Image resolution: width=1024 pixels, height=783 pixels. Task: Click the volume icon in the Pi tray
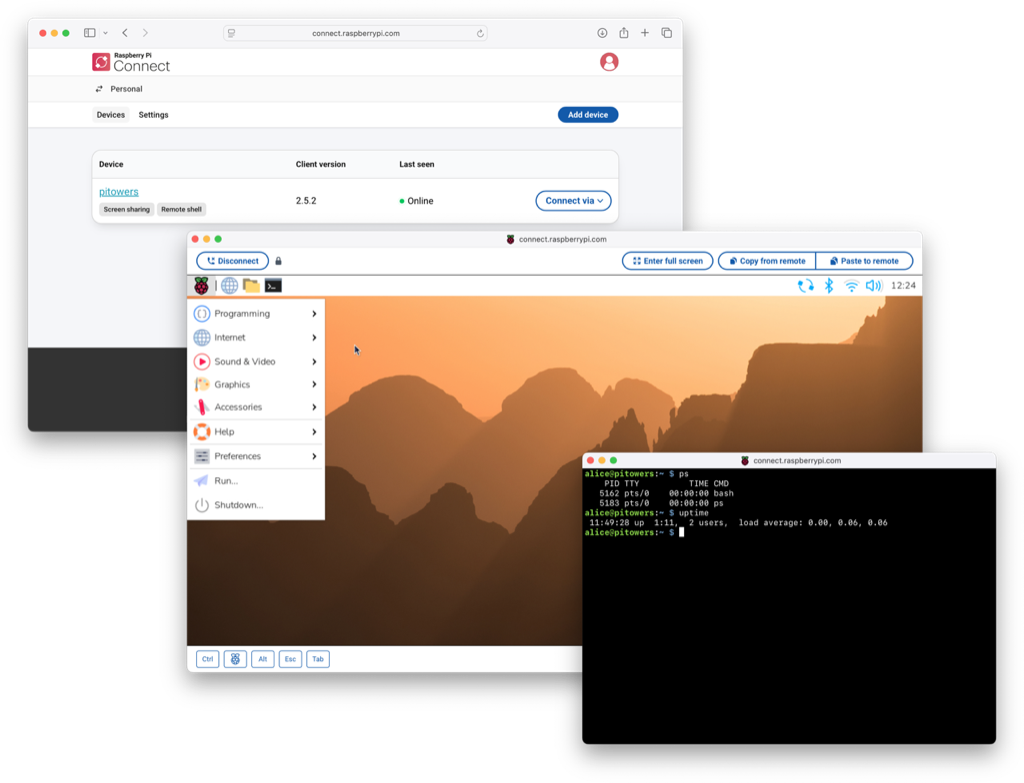pyautogui.click(x=873, y=285)
